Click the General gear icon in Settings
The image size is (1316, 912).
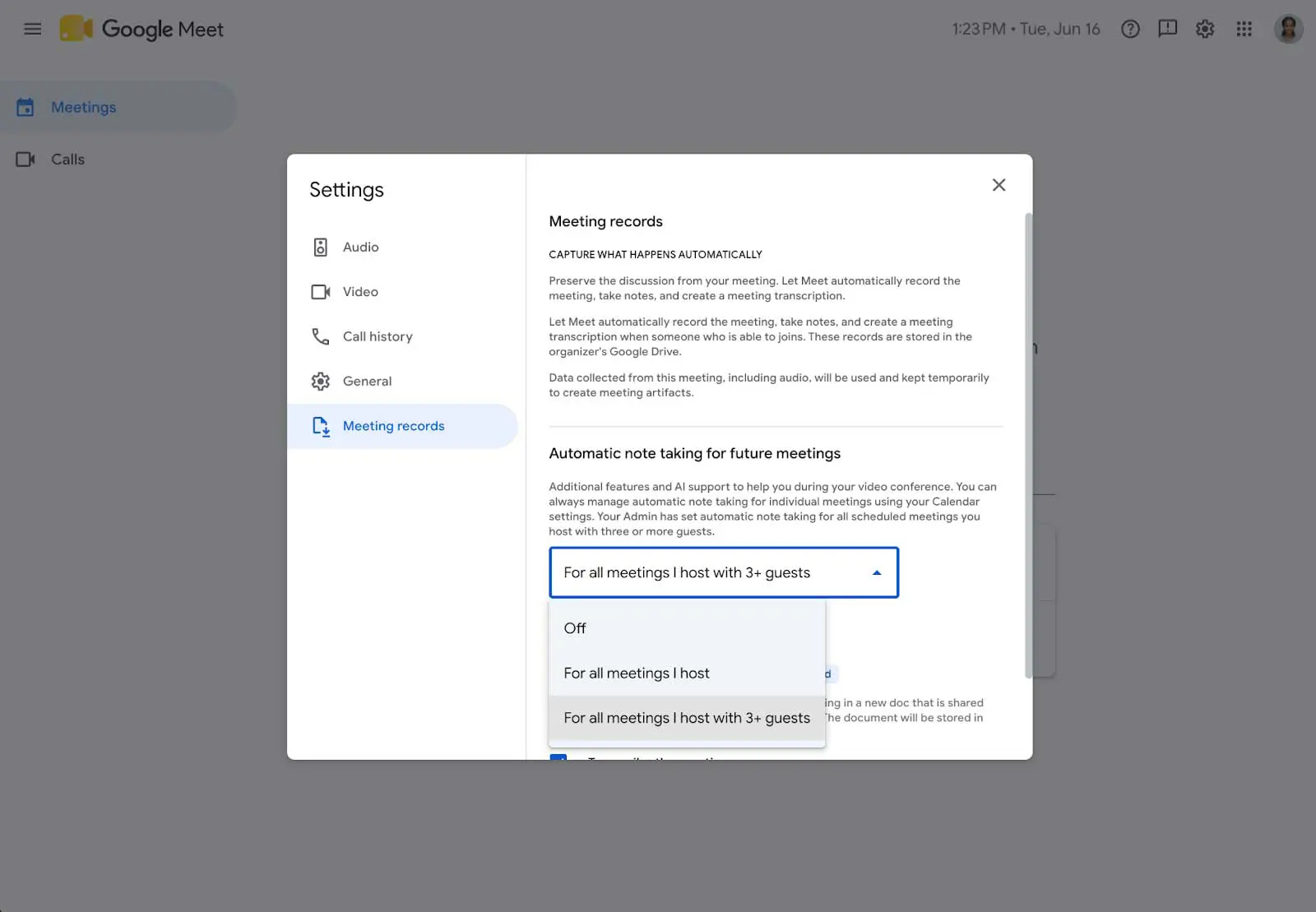(x=321, y=382)
